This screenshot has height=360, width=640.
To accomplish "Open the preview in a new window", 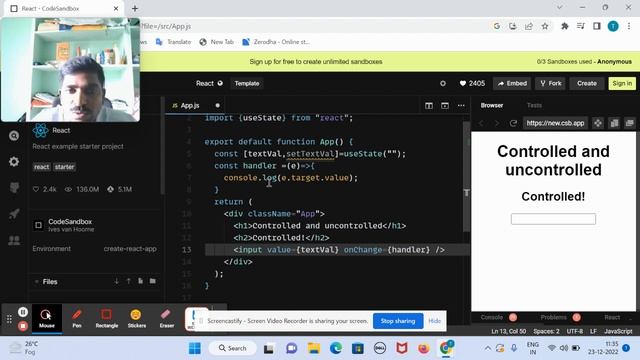I will pyautogui.click(x=630, y=123).
